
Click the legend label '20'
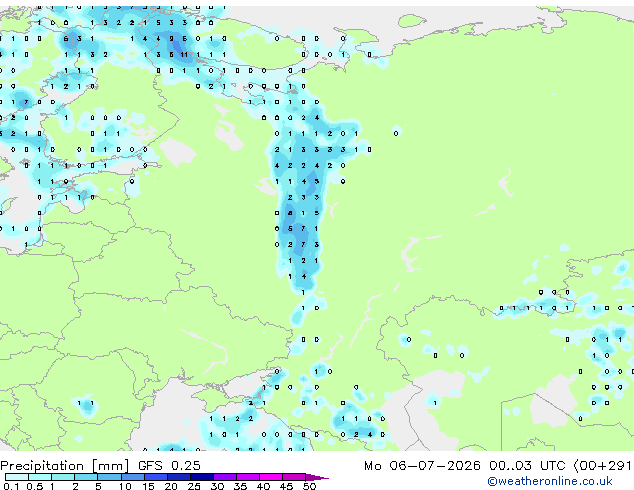pos(171,486)
